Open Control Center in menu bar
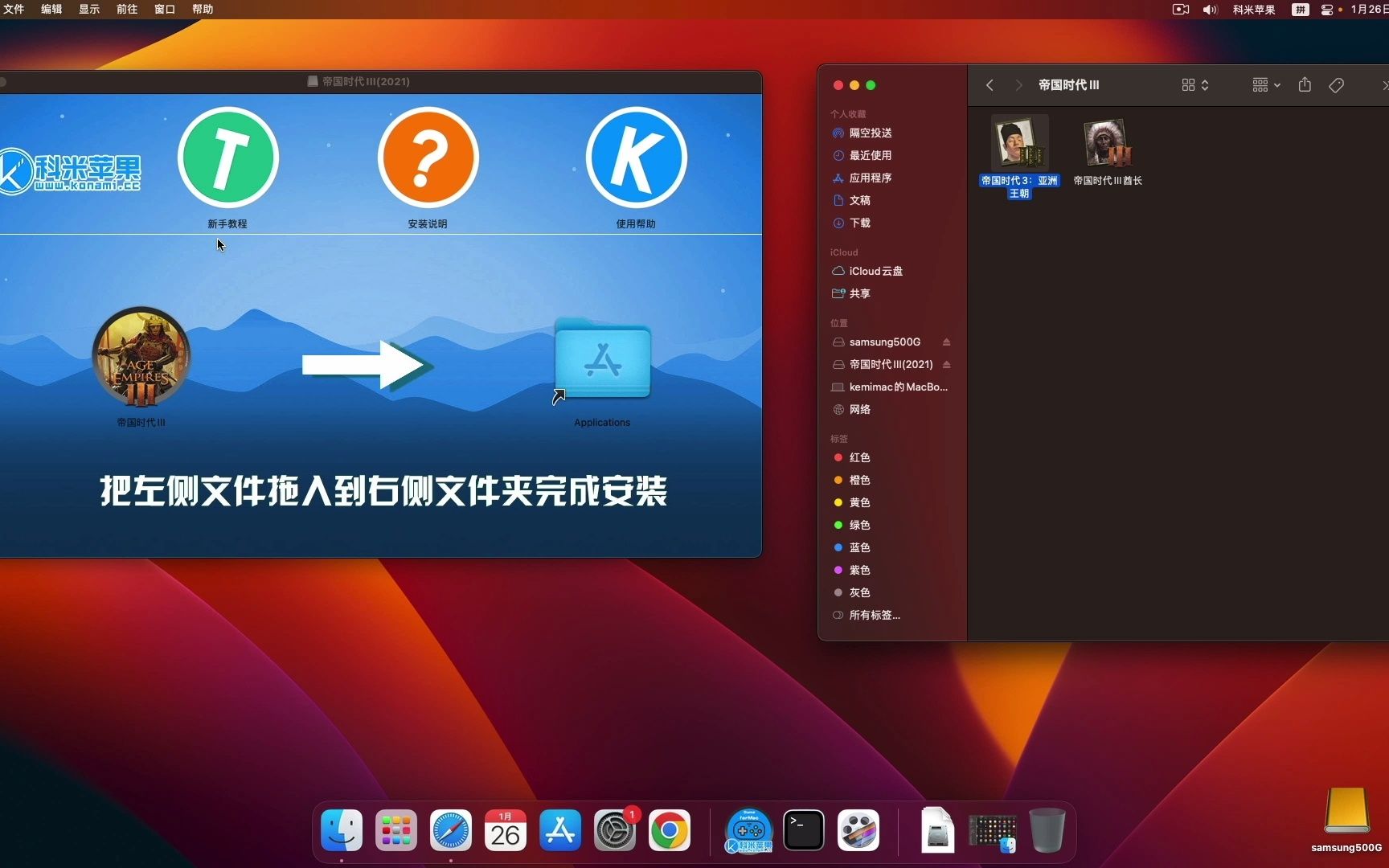1389x868 pixels. coord(1327,9)
